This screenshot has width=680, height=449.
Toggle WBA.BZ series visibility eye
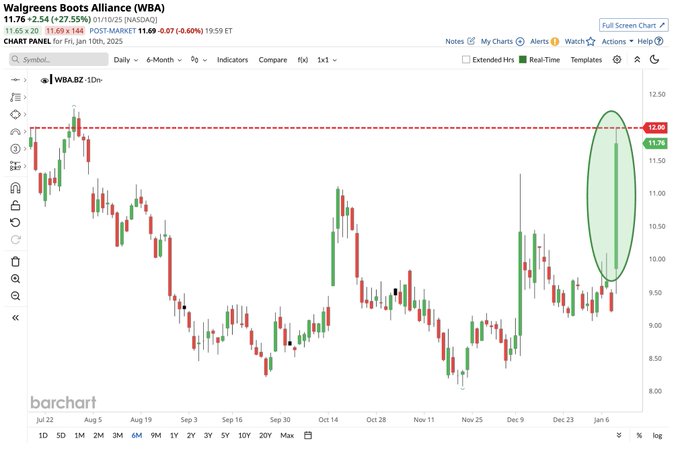point(44,80)
